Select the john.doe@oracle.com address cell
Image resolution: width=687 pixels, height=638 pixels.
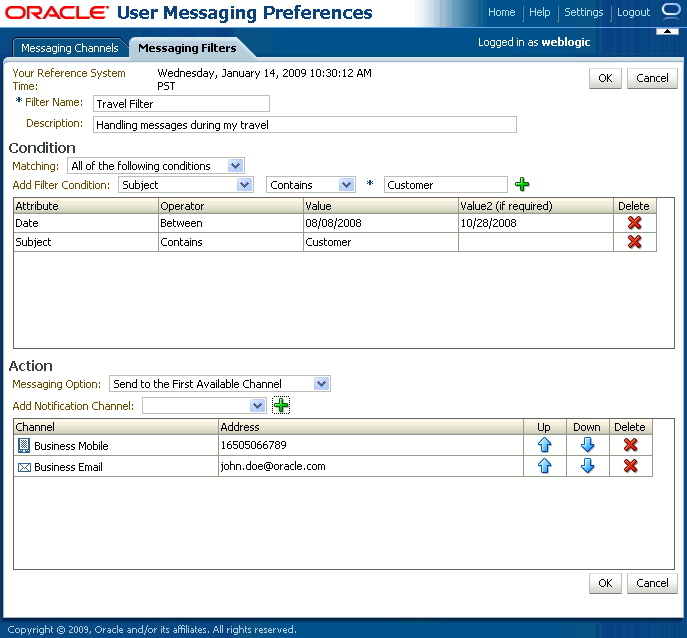pyautogui.click(x=371, y=466)
